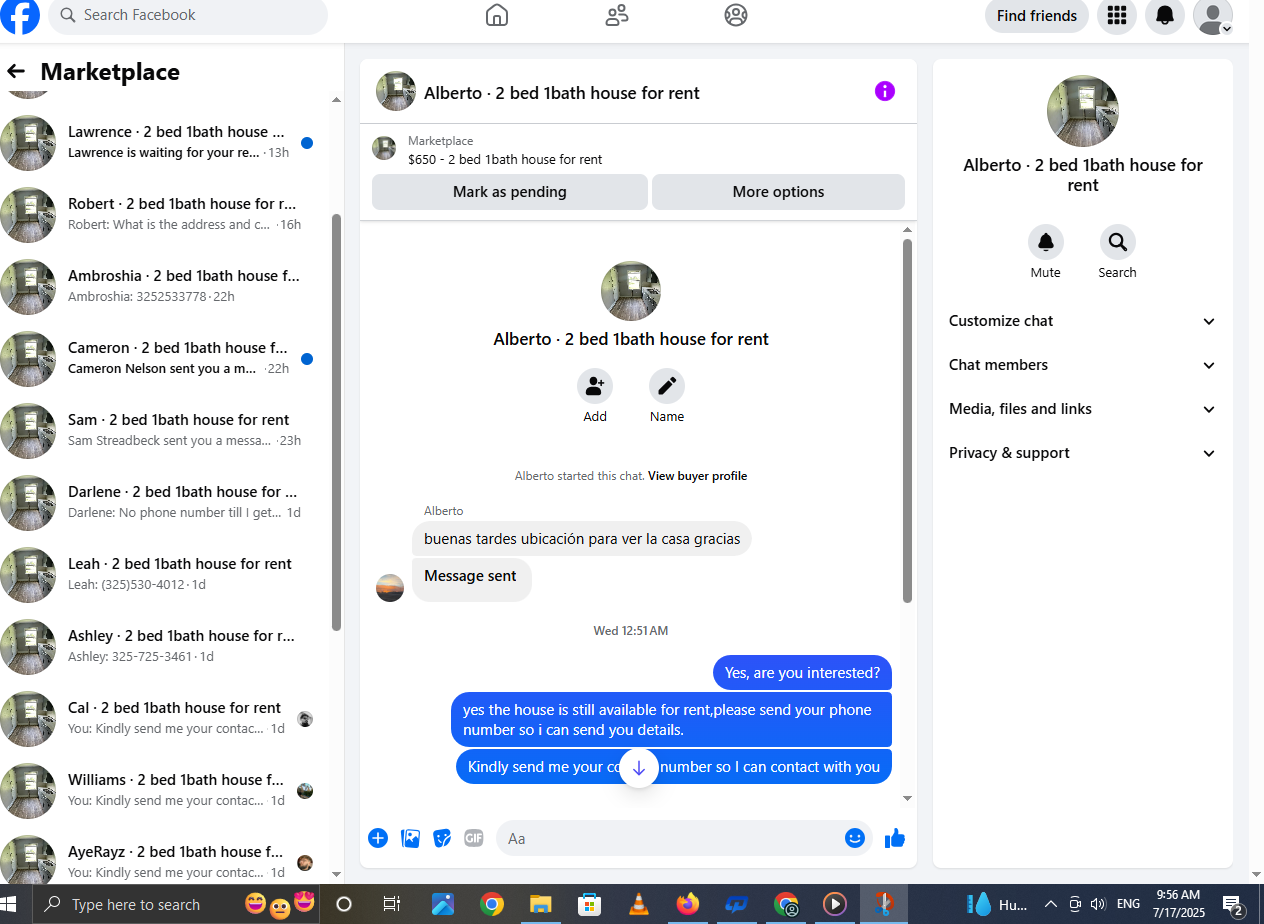Open Windows notification center icon
Viewport: 1264px width, 924px height.
(1232, 905)
